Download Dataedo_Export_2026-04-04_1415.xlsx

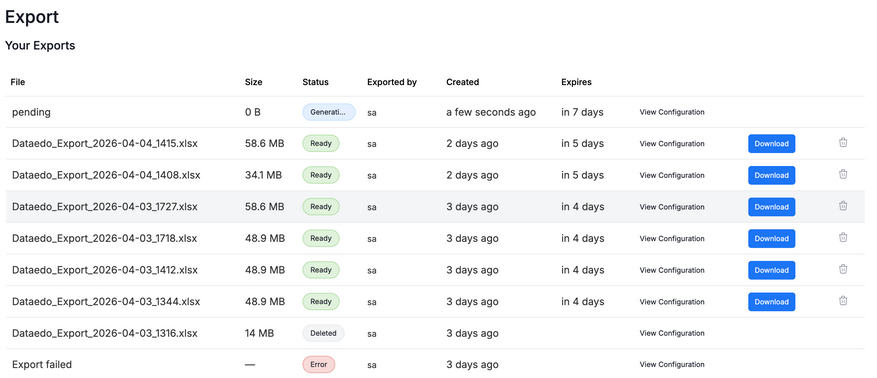click(771, 144)
